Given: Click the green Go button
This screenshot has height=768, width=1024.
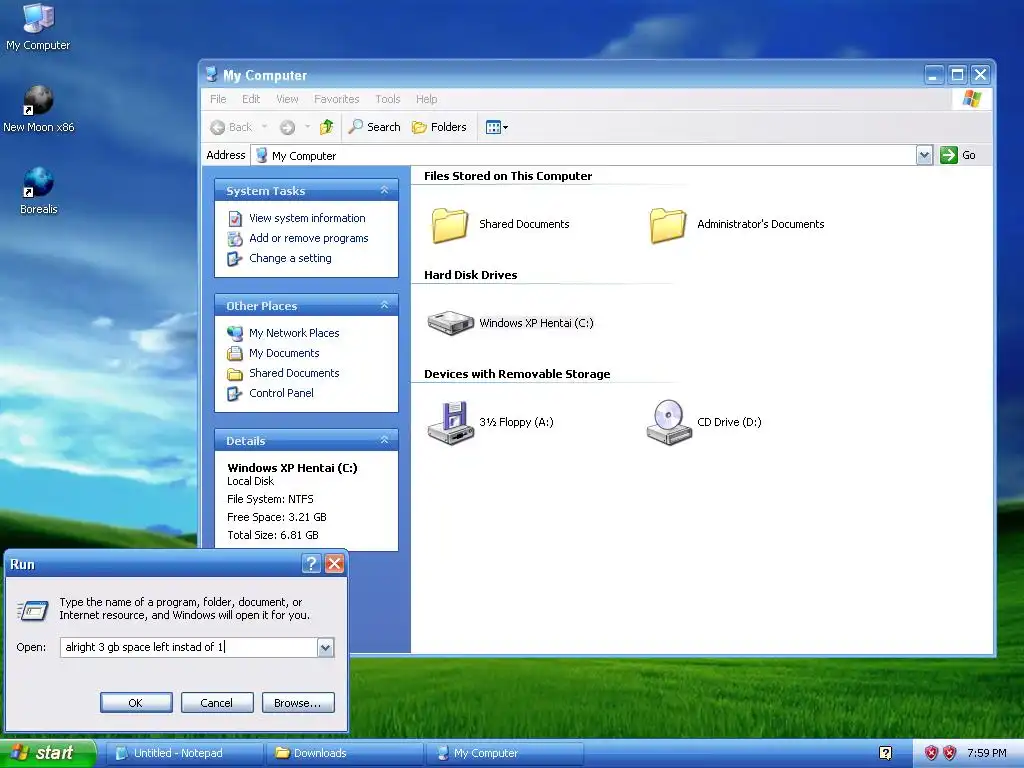Looking at the screenshot, I should pyautogui.click(x=957, y=155).
